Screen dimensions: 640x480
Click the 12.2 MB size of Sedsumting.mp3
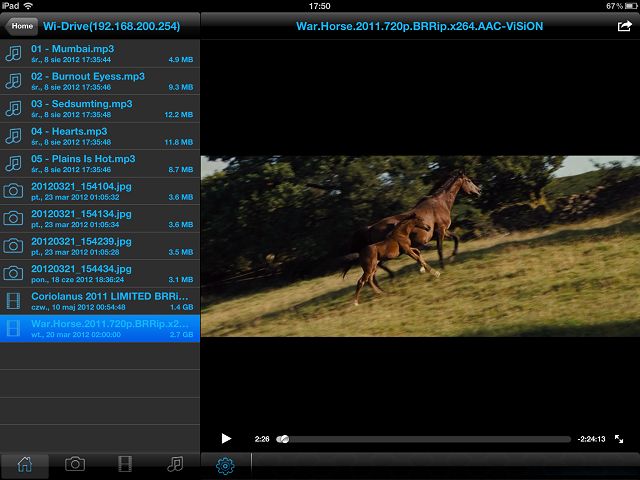pyautogui.click(x=179, y=115)
